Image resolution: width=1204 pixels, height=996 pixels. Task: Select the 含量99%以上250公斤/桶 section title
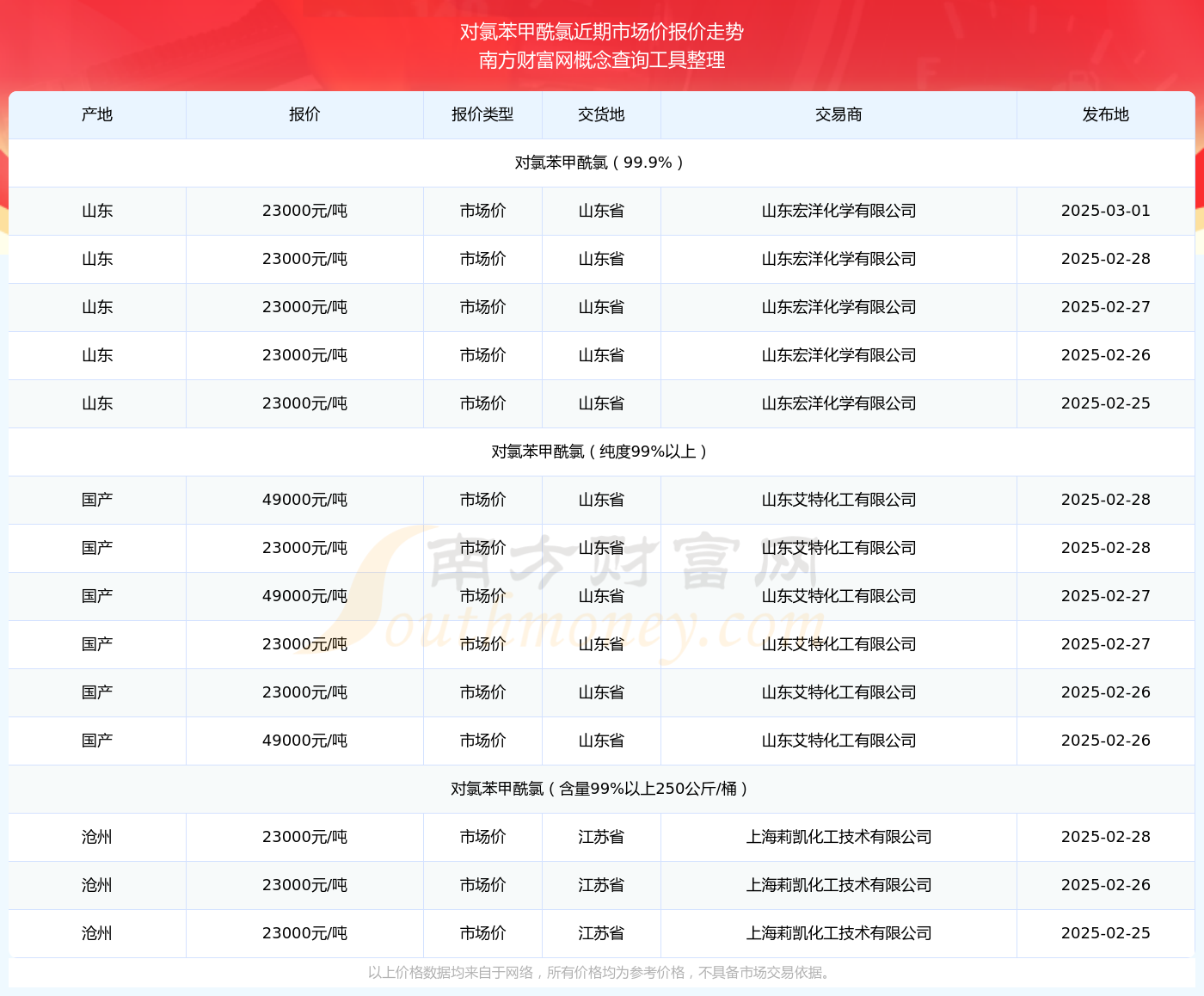click(601, 789)
